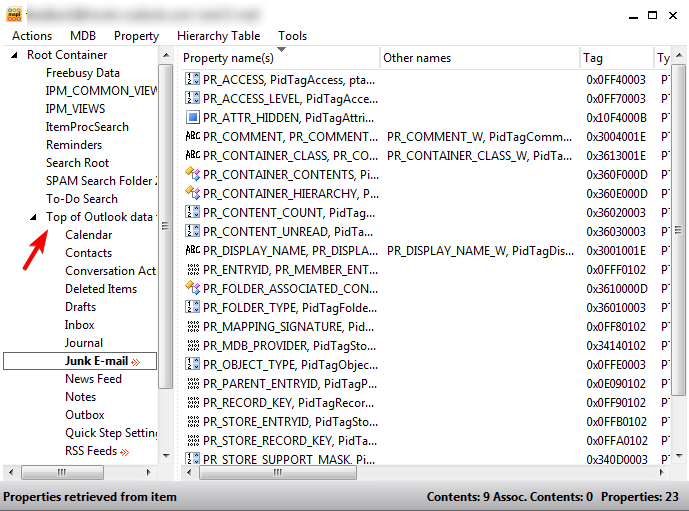Click the integer icon beside PR_CONTENT_COUNT
The width and height of the screenshot is (689, 511).
[x=192, y=212]
